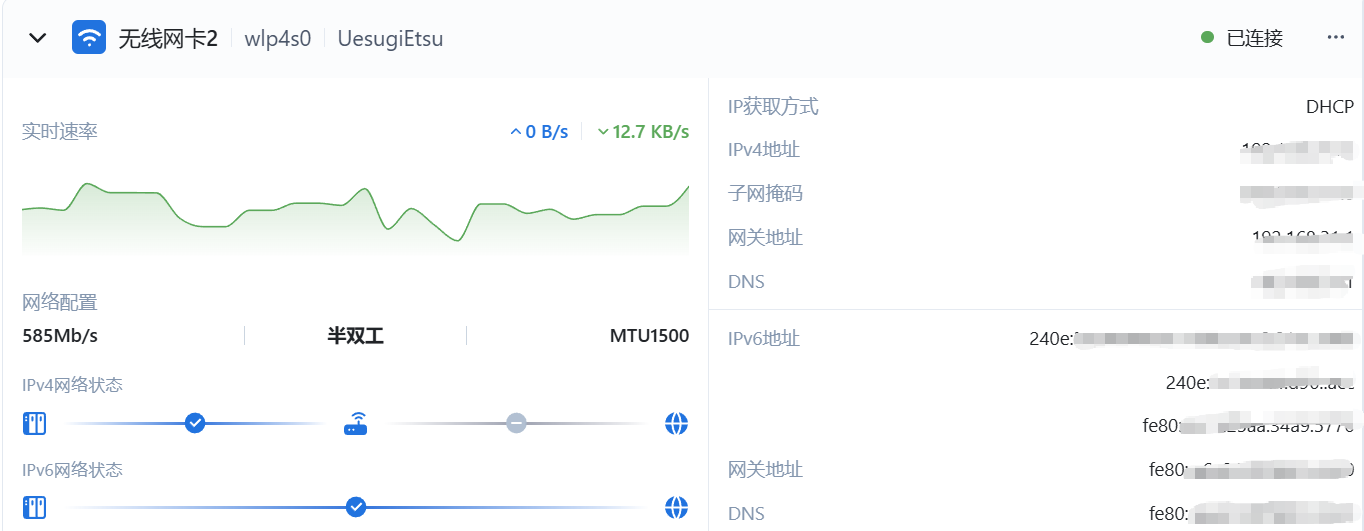Viewport: 1364px width, 531px height.
Task: Click the blue Wi-Fi adapter icon
Action: click(89, 38)
